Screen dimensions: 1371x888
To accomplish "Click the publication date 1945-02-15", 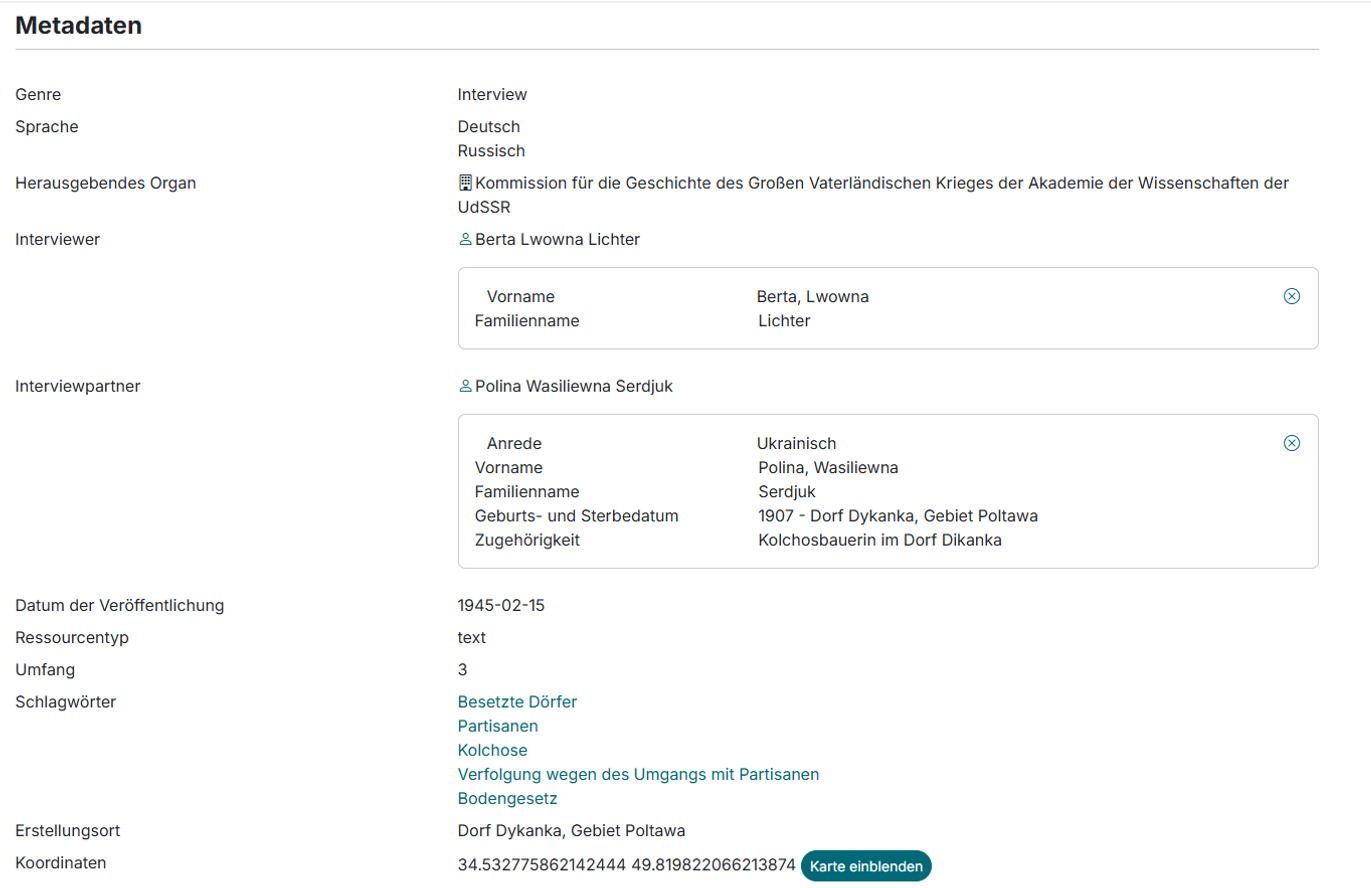I will pos(501,605).
